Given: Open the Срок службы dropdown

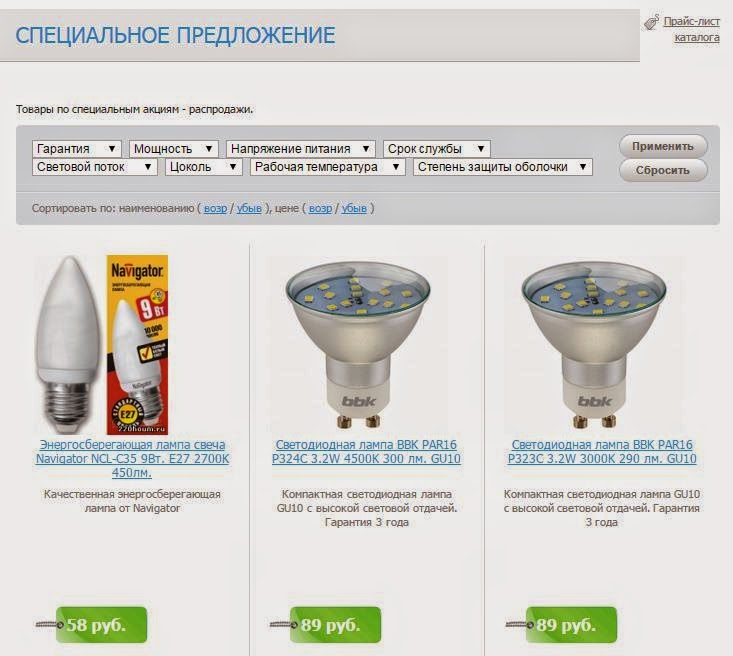Looking at the screenshot, I should click(x=437, y=149).
